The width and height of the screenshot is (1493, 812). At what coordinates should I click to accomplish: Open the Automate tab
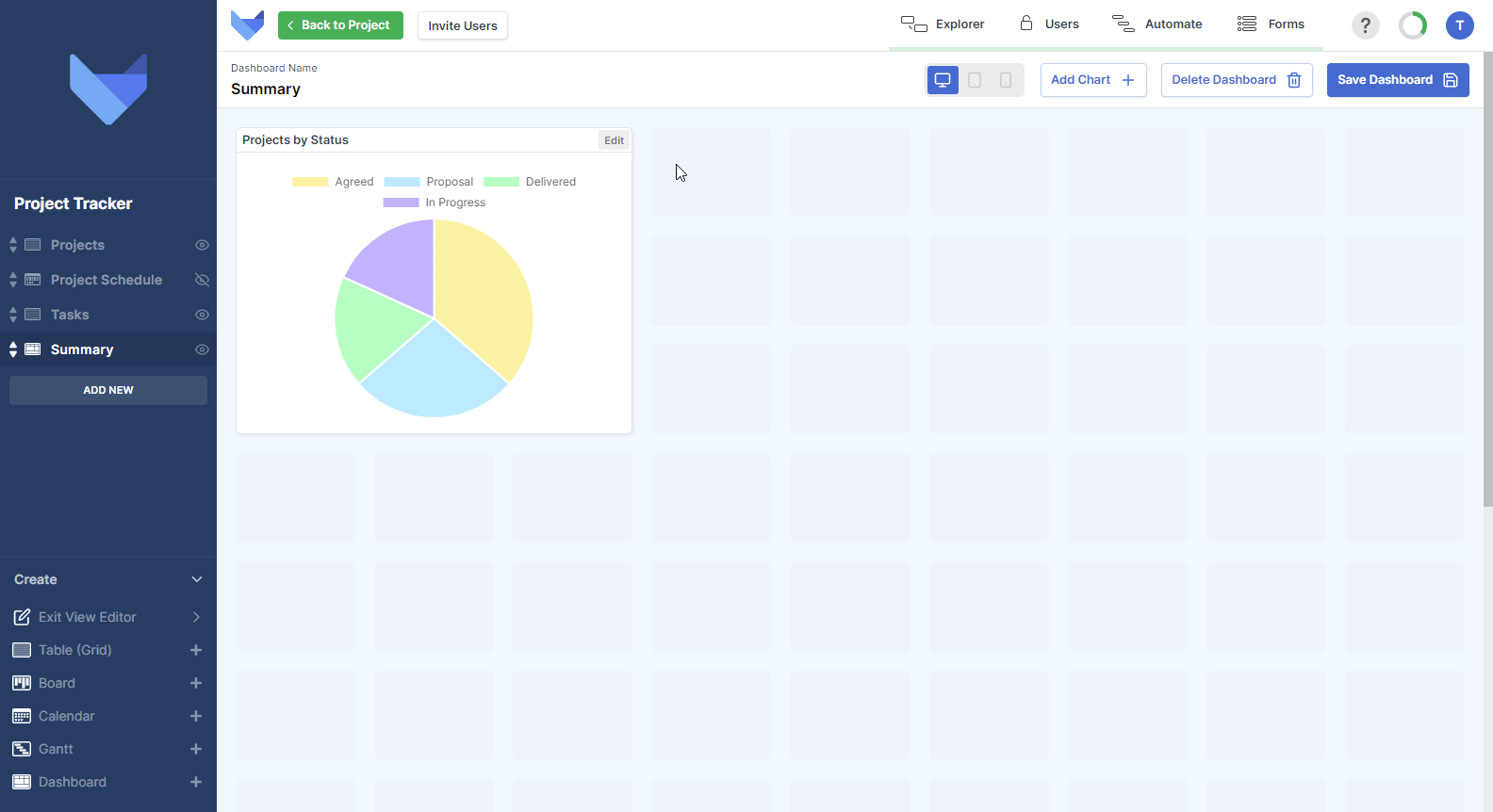click(x=1157, y=24)
